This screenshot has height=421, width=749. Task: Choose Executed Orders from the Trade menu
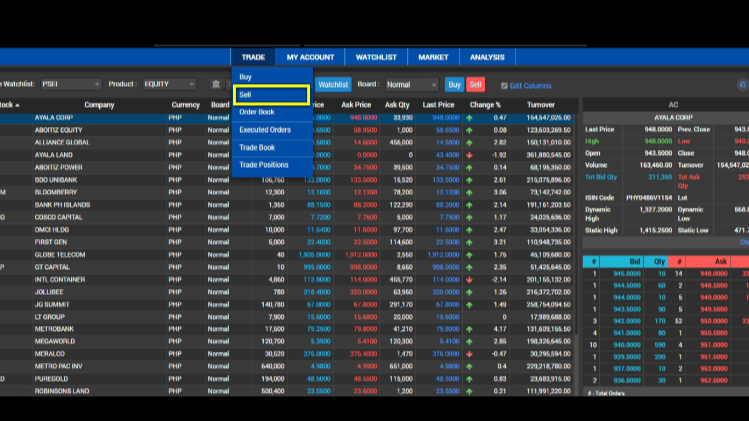(272, 130)
